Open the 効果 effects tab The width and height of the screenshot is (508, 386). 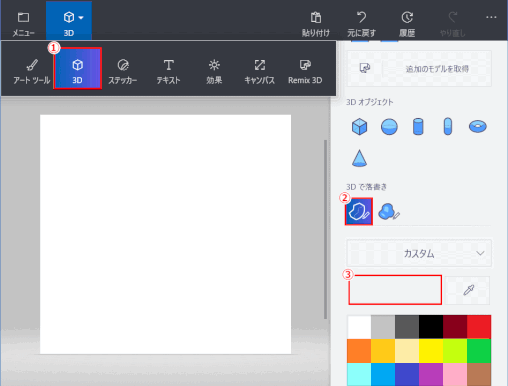tap(214, 71)
